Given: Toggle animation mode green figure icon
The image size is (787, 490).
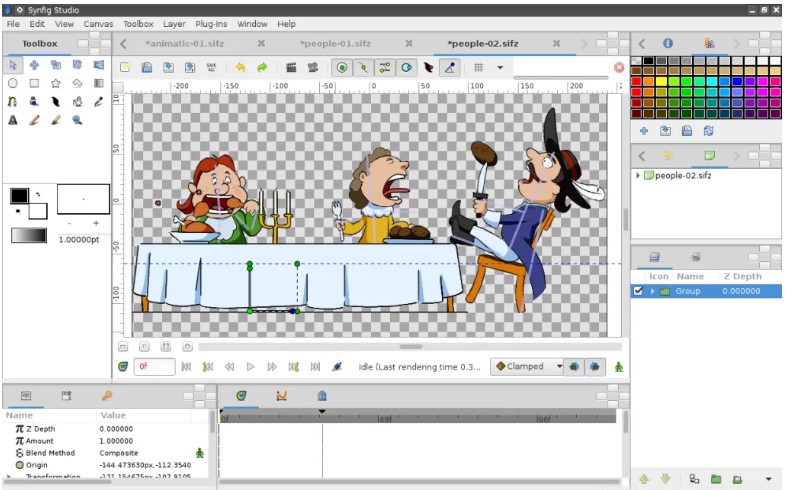Looking at the screenshot, I should [619, 367].
